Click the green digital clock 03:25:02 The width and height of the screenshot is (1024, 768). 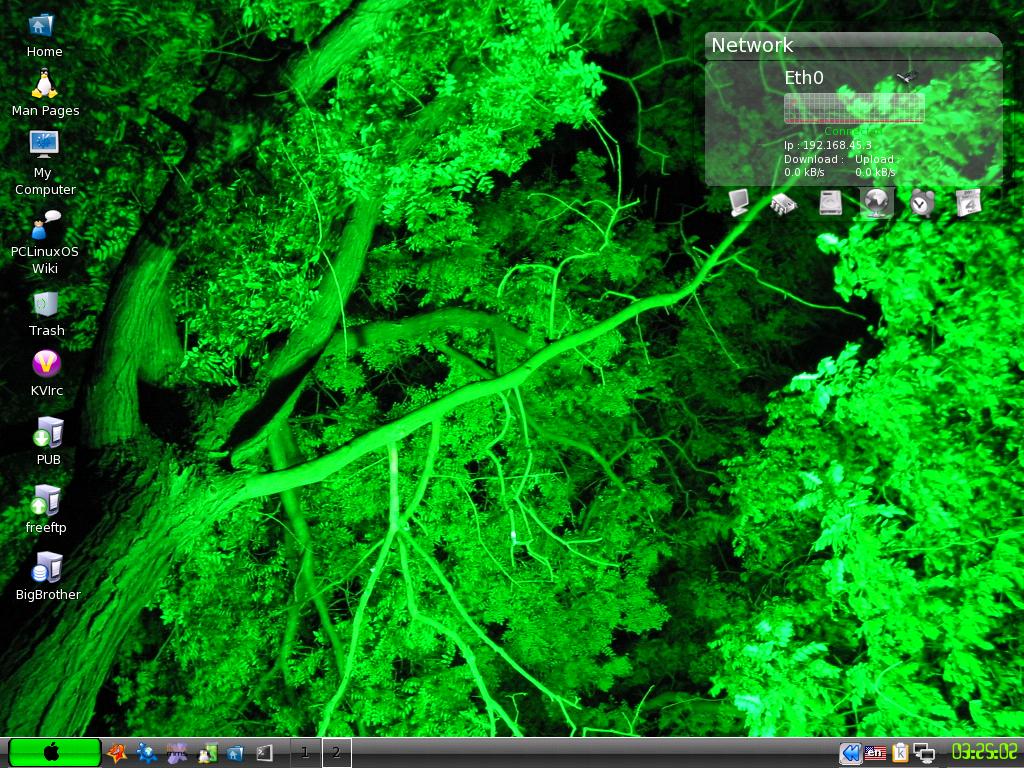click(x=984, y=752)
